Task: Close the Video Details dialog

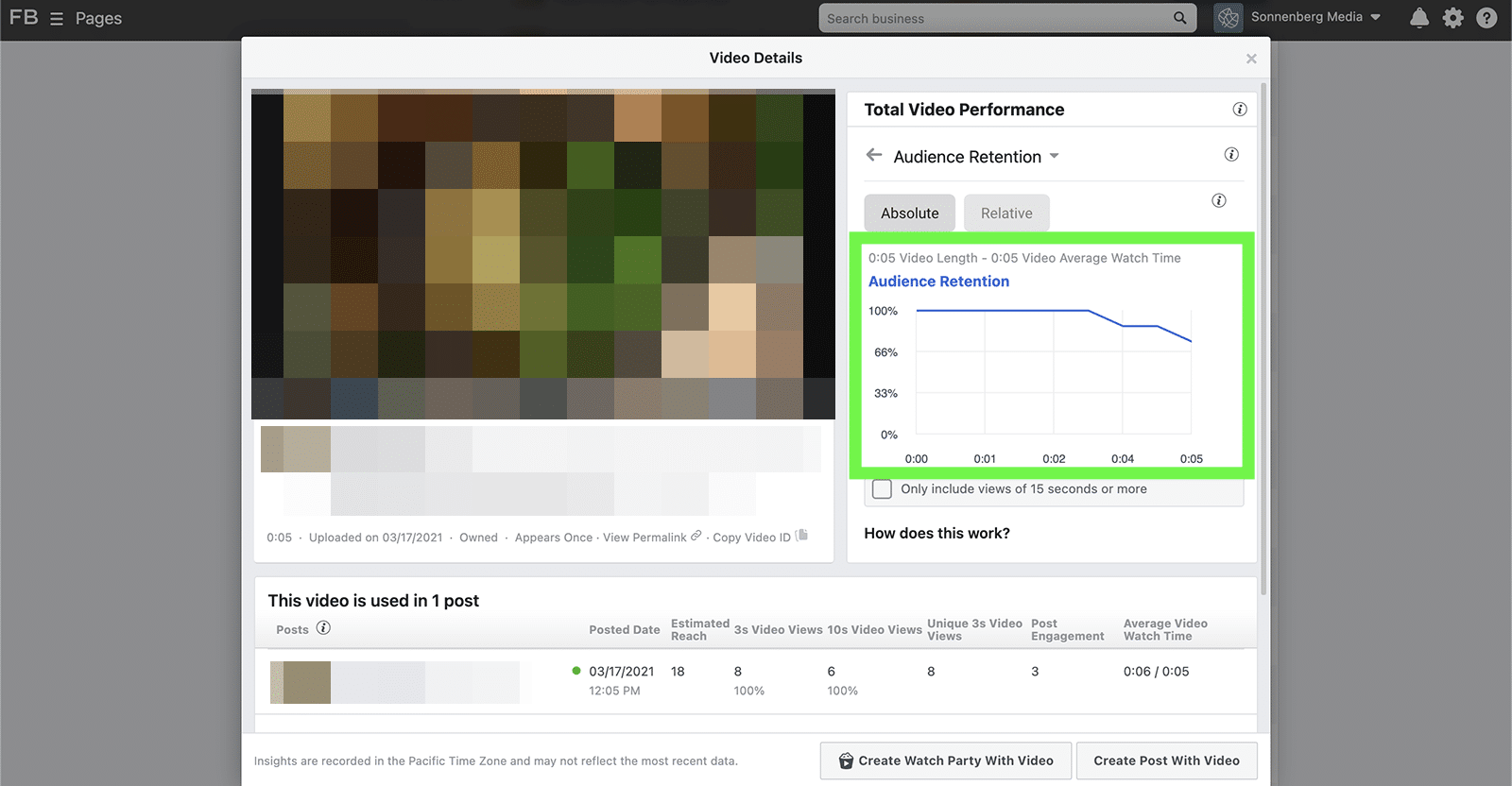Action: (x=1251, y=59)
